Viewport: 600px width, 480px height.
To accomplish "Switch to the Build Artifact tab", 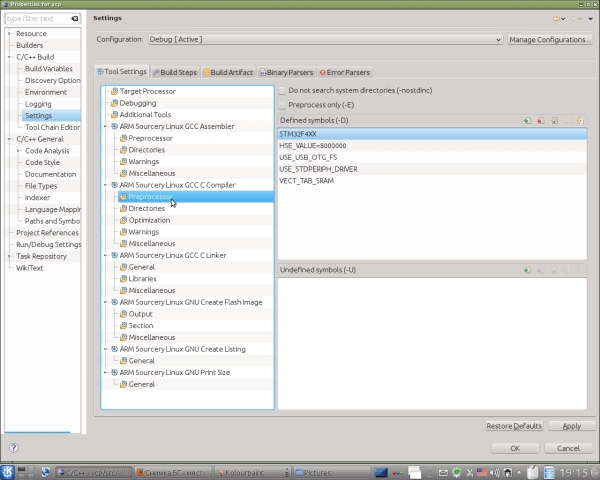I will click(228, 72).
